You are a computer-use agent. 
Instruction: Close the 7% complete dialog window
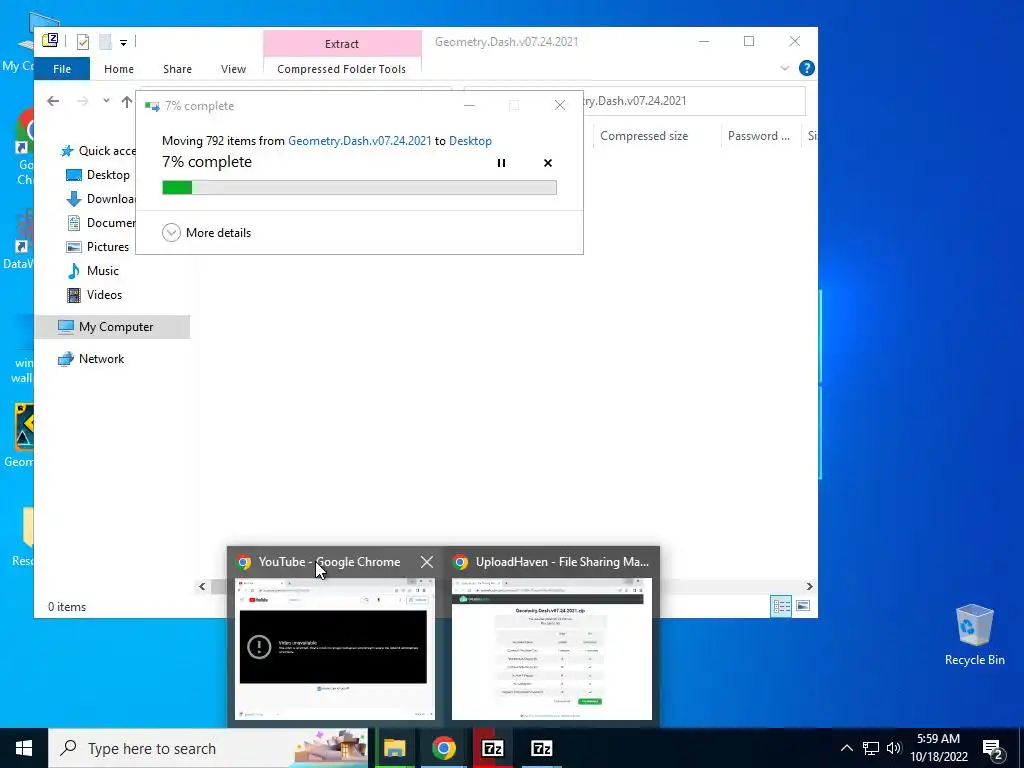coord(560,105)
